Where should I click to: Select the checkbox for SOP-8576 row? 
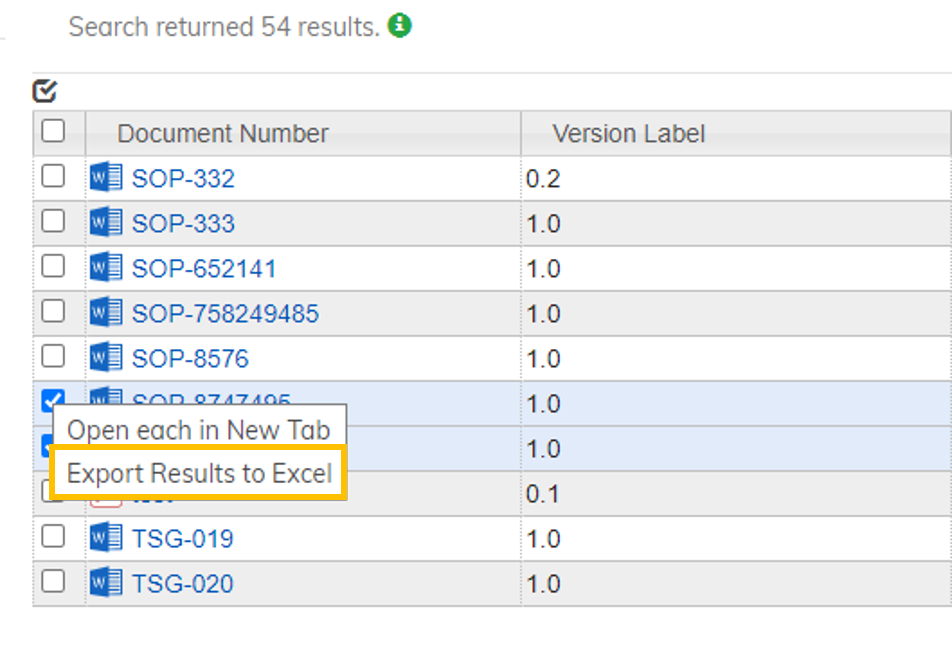pyautogui.click(x=53, y=357)
